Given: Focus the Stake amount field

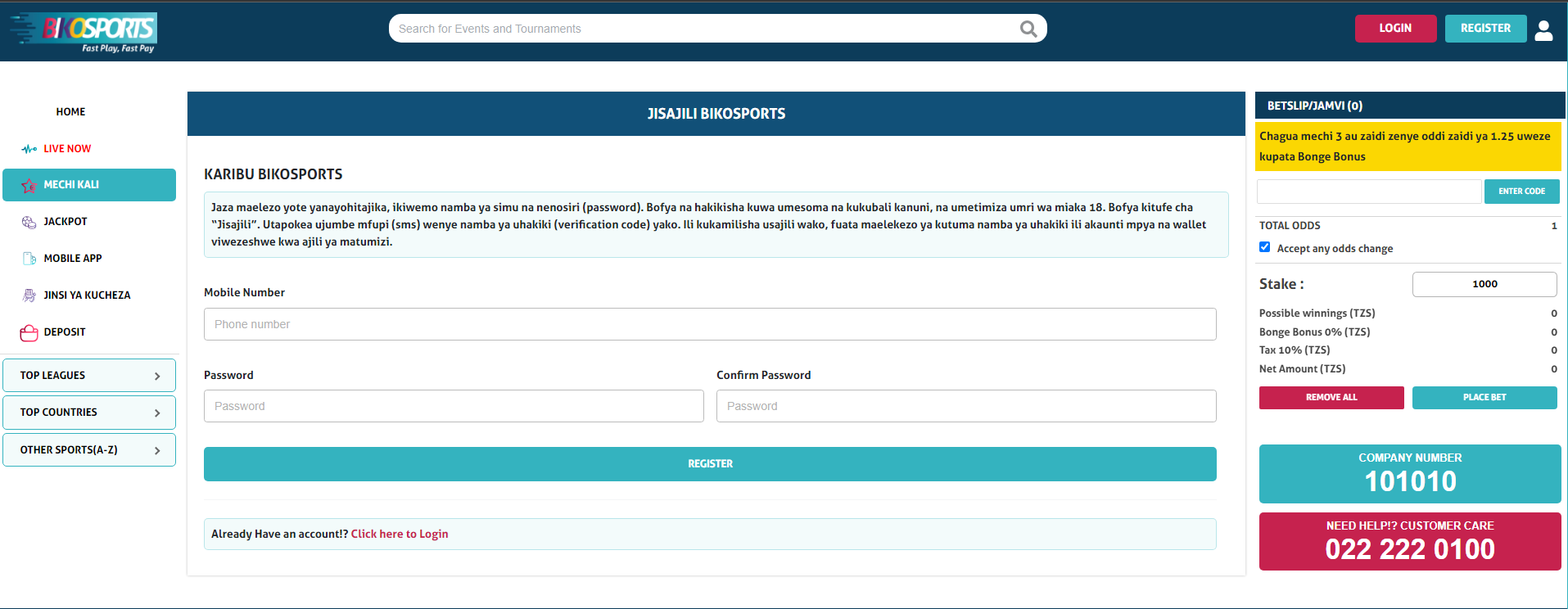Looking at the screenshot, I should [1484, 284].
